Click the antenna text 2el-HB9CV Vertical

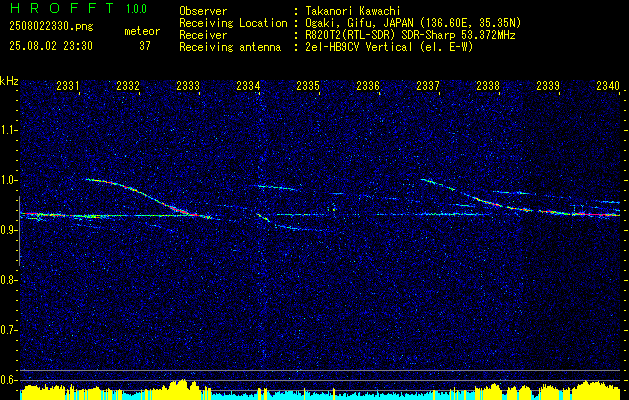tap(359, 47)
